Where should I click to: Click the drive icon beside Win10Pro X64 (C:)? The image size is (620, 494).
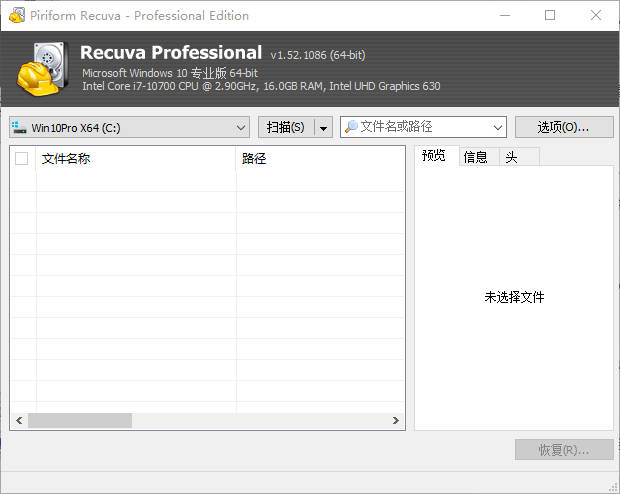click(x=19, y=127)
